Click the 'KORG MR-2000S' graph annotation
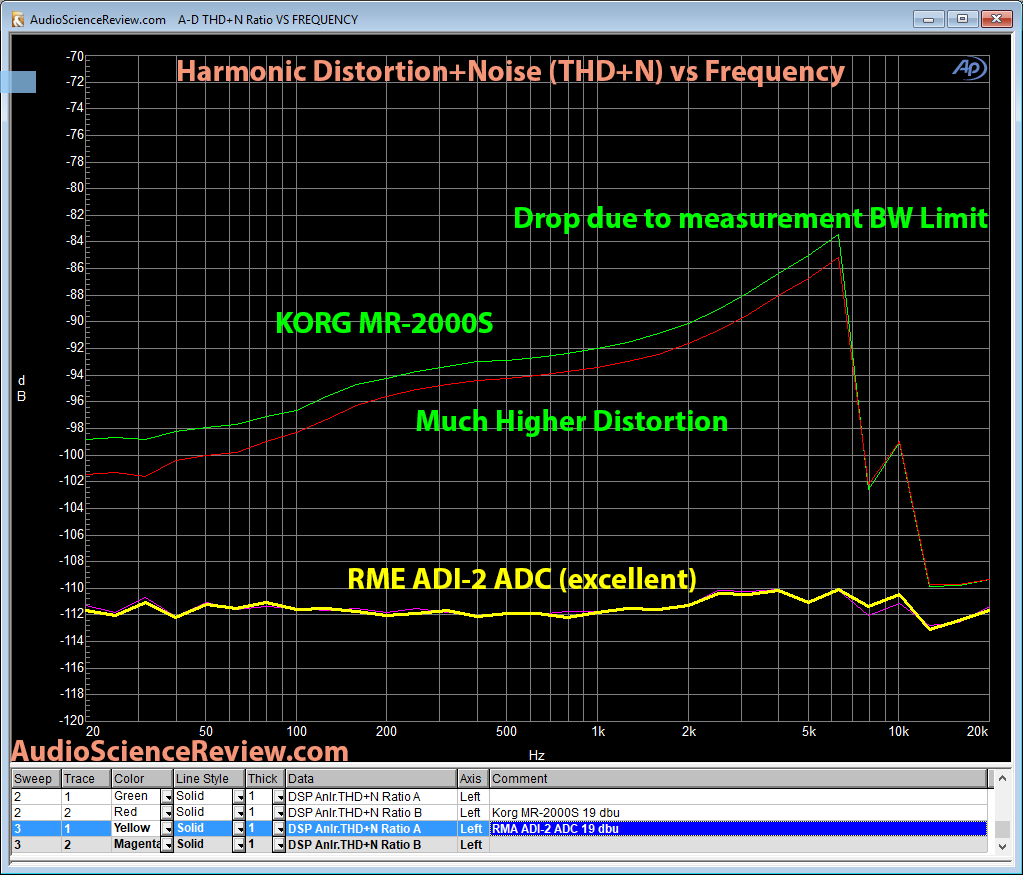This screenshot has width=1023, height=875. pyautogui.click(x=384, y=323)
